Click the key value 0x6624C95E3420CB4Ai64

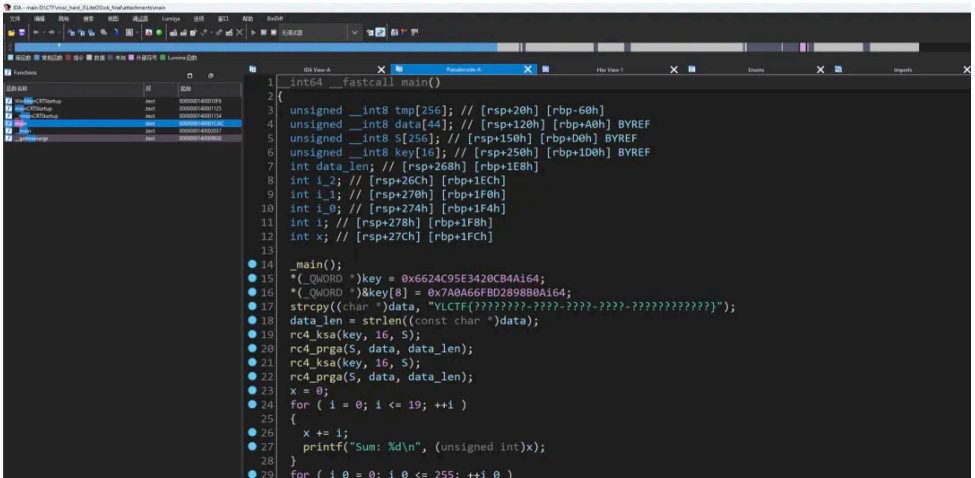[x=474, y=278]
